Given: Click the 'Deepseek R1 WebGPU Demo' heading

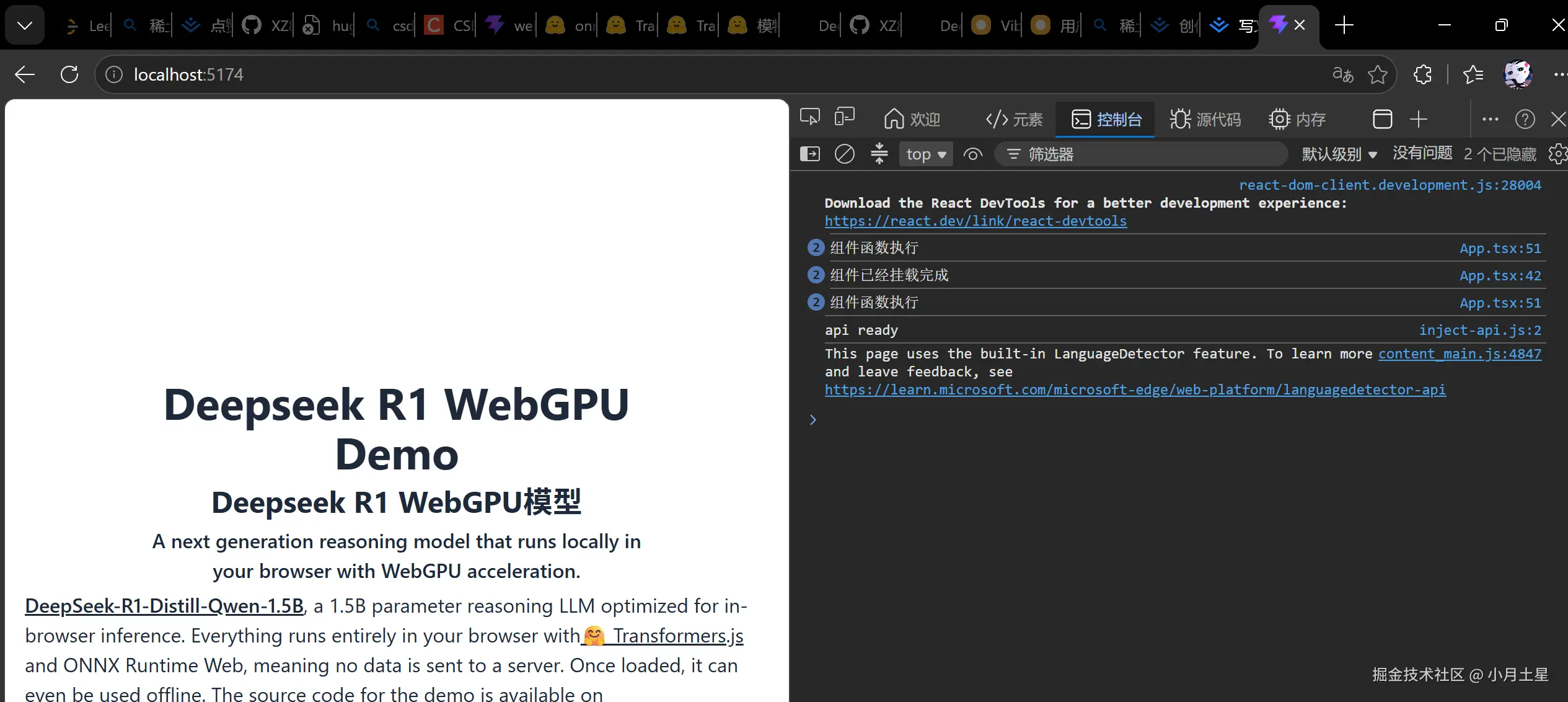Looking at the screenshot, I should [x=397, y=429].
